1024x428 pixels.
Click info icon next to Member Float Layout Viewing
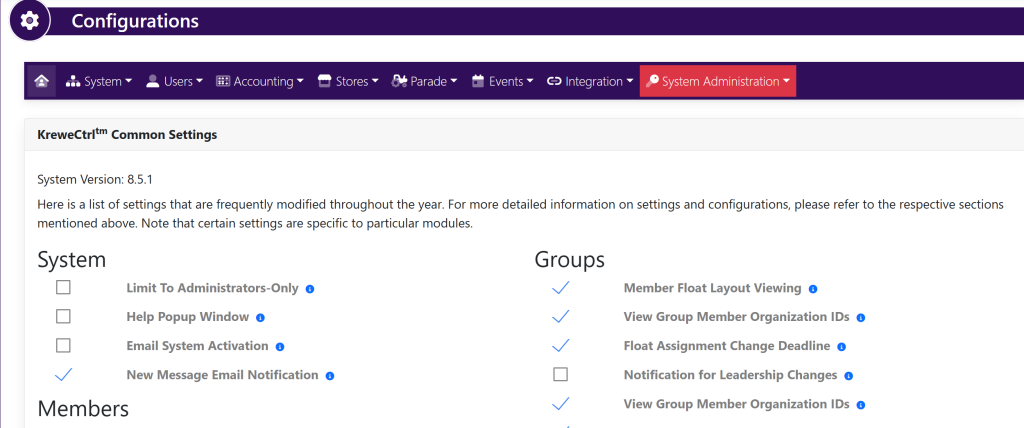813,289
